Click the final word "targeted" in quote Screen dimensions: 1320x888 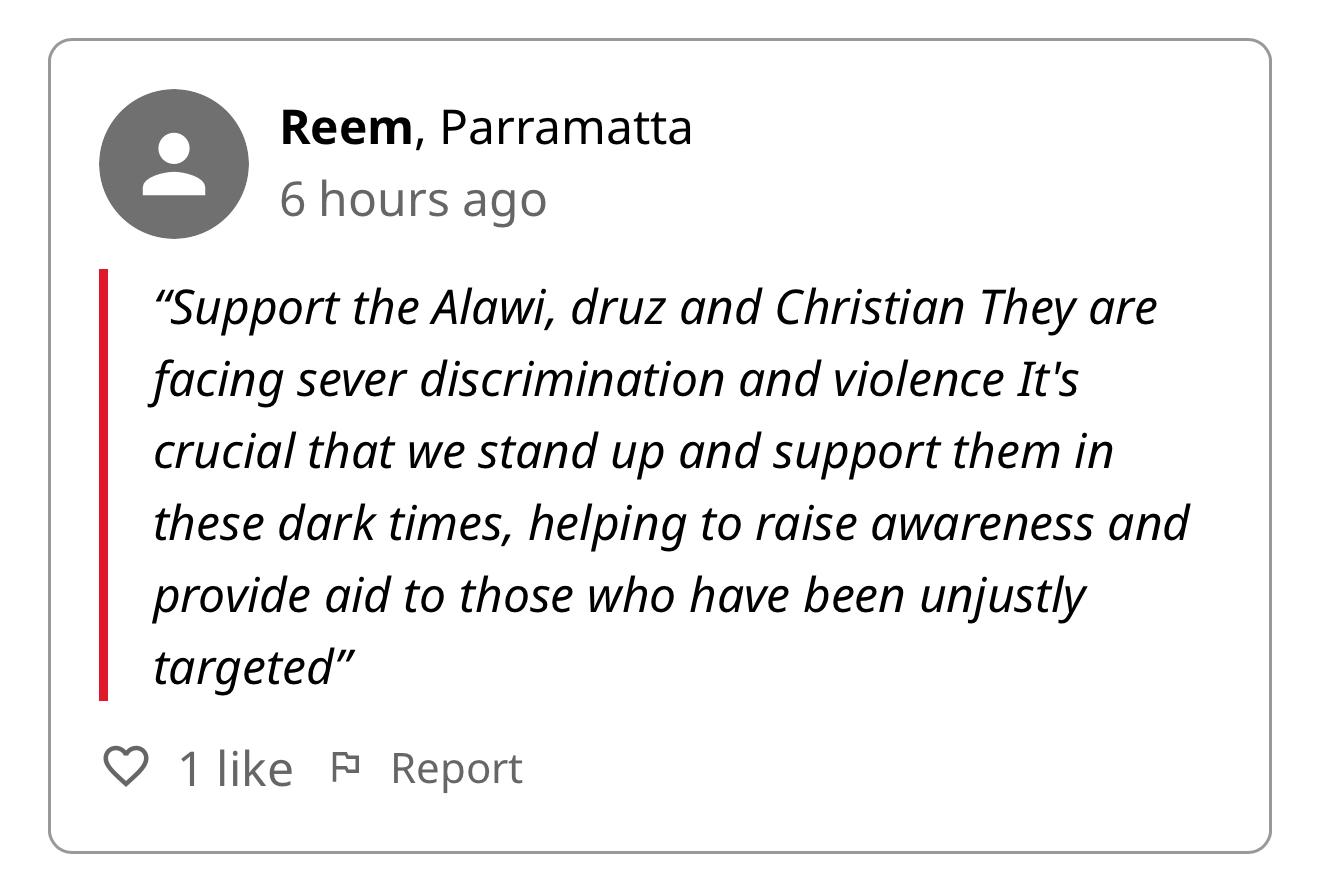point(243,668)
